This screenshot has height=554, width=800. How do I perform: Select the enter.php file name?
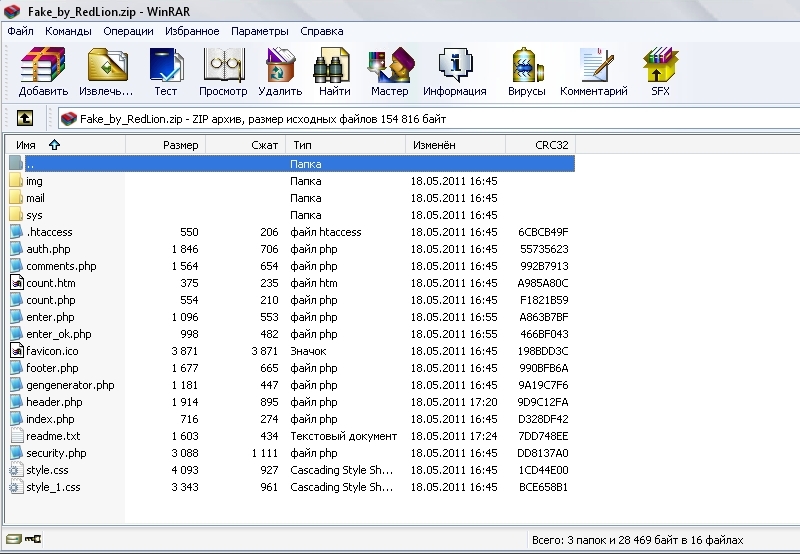[50, 317]
